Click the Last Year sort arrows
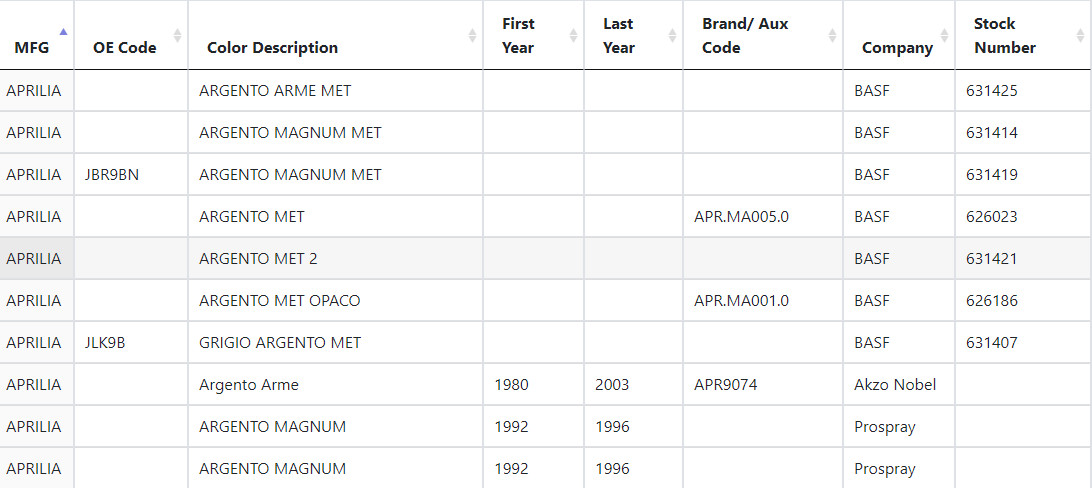The width and height of the screenshot is (1092, 488). point(672,36)
